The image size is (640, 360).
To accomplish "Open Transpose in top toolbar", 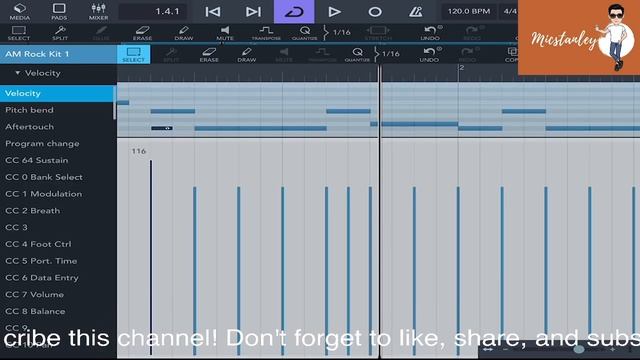I will 266,33.
